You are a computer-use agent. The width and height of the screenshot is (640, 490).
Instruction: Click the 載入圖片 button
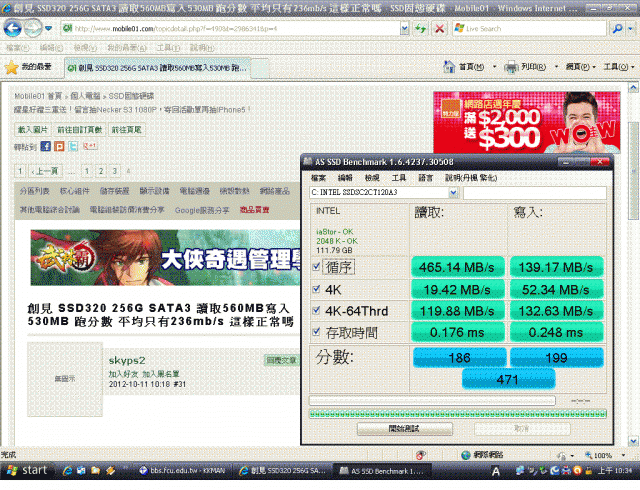(32, 130)
